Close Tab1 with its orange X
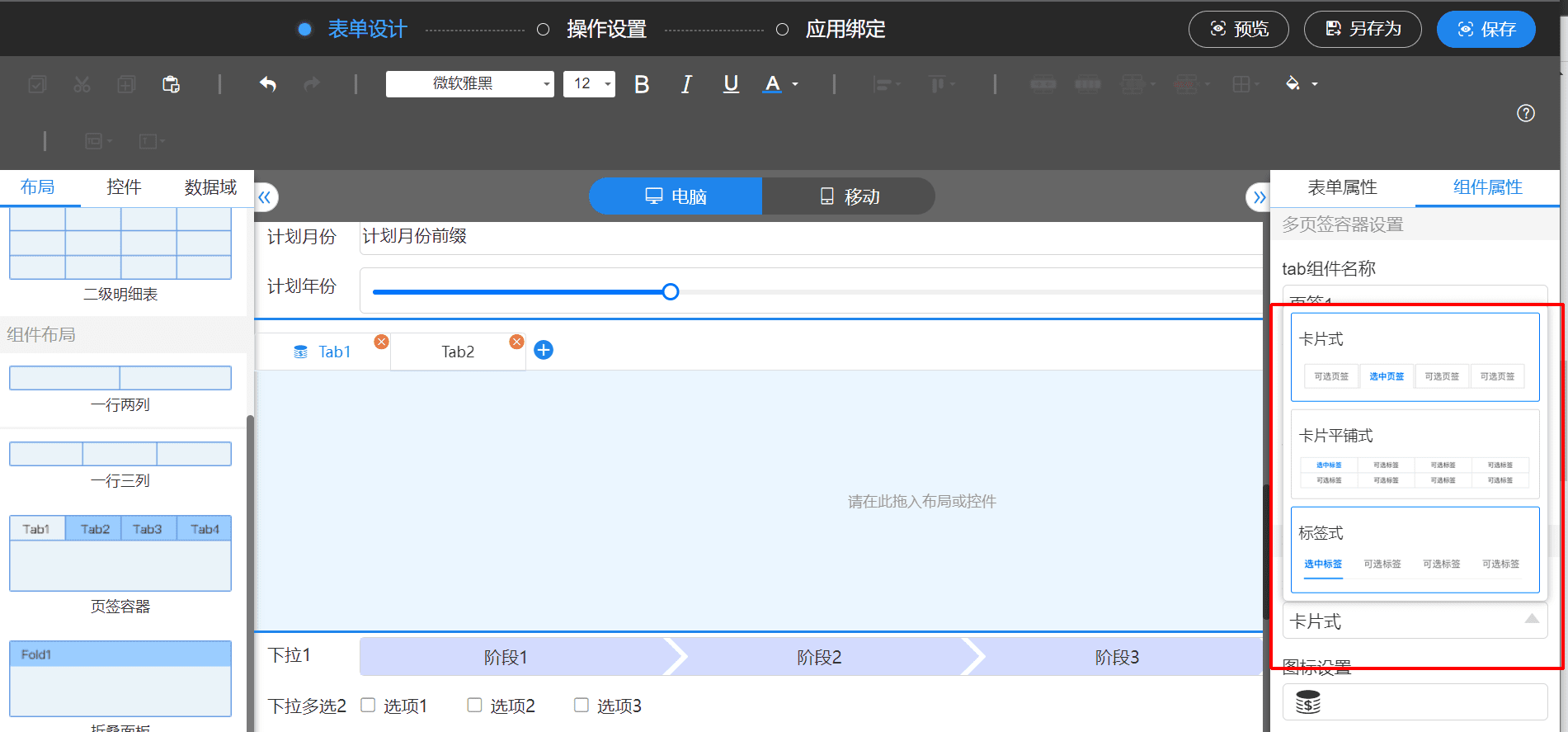 pos(381,342)
